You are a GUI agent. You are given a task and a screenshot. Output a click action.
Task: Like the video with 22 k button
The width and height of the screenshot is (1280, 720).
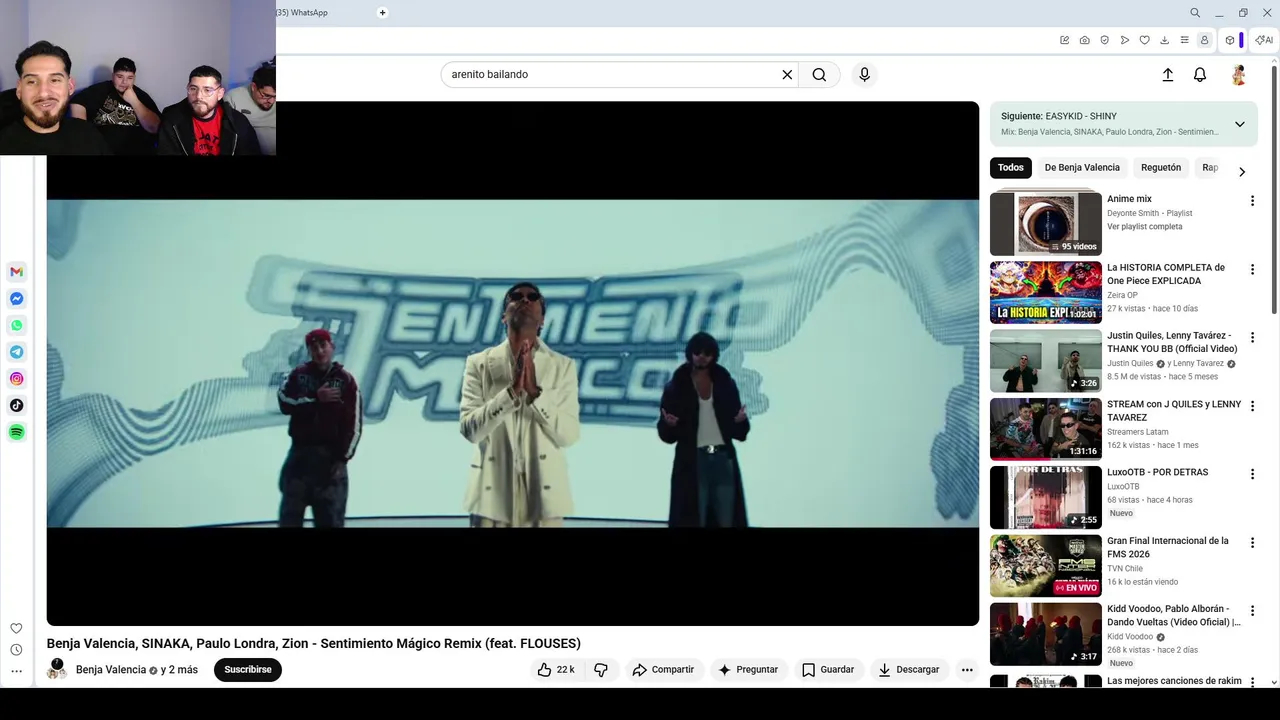click(x=556, y=670)
